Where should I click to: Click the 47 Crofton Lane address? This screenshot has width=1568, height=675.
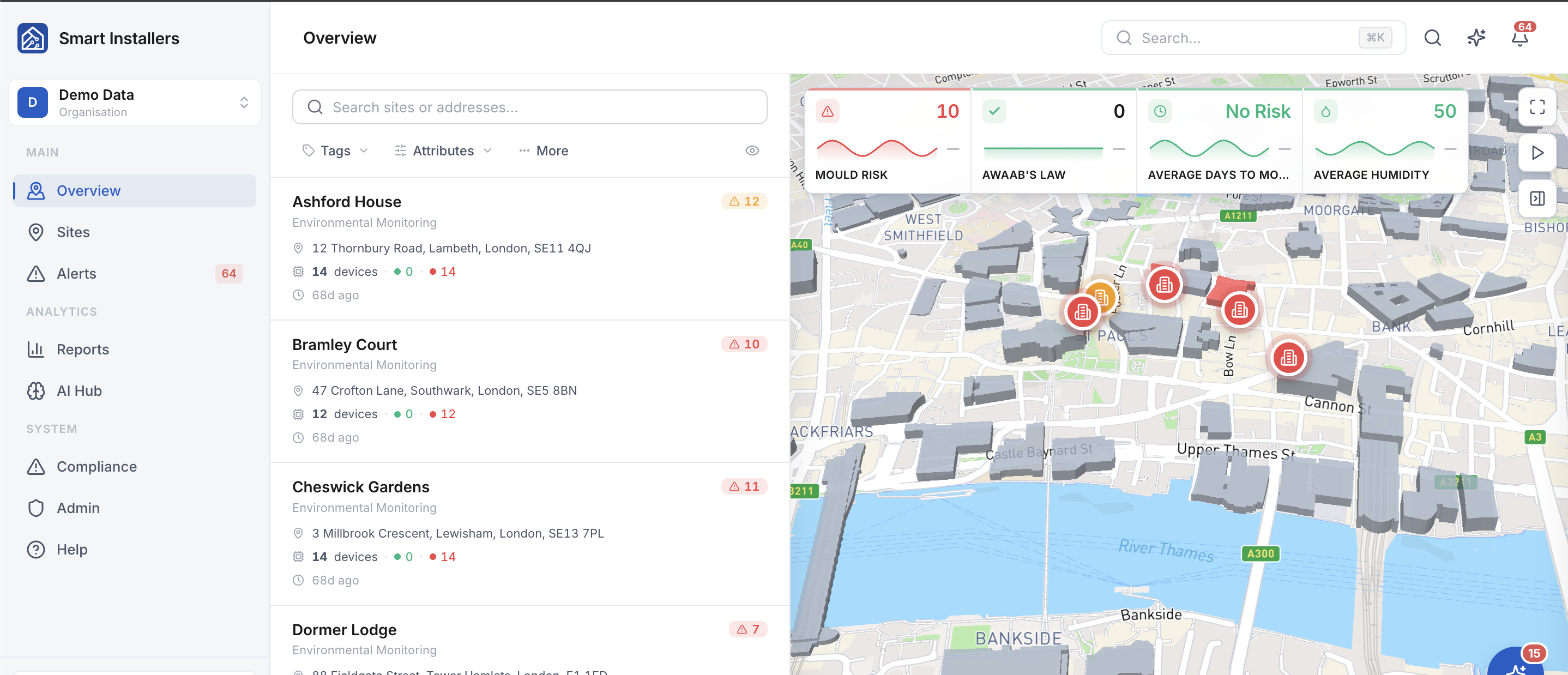[444, 390]
